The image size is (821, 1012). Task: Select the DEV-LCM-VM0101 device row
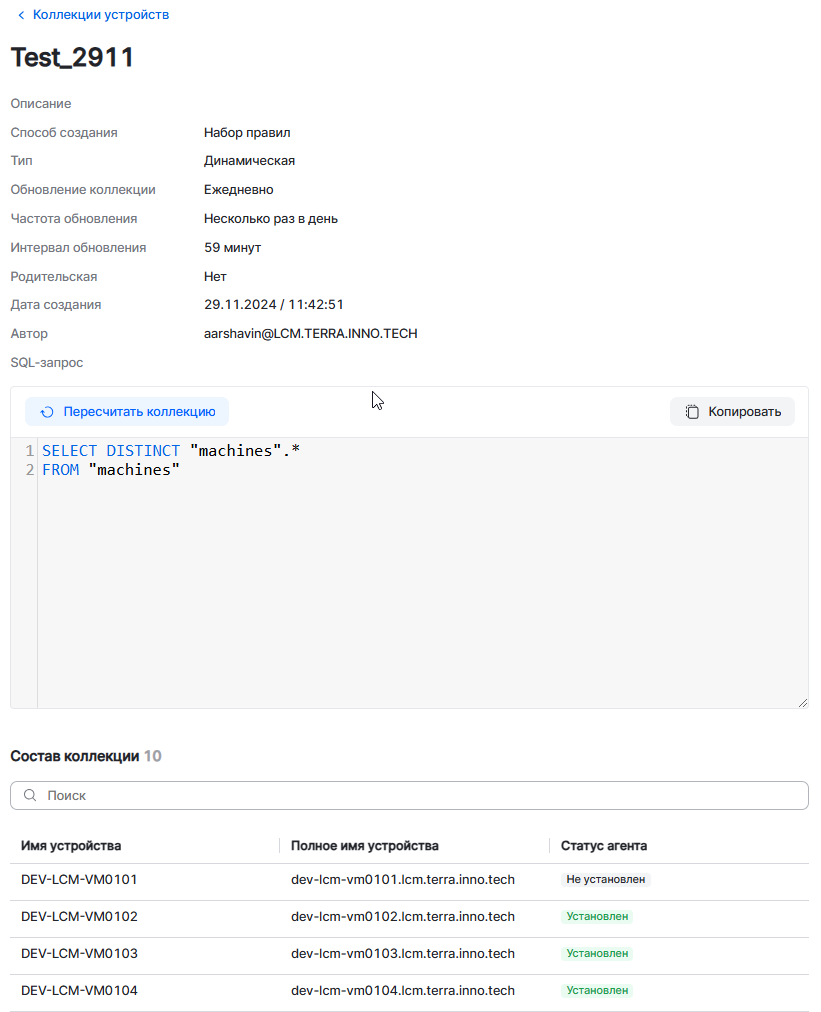coord(79,880)
